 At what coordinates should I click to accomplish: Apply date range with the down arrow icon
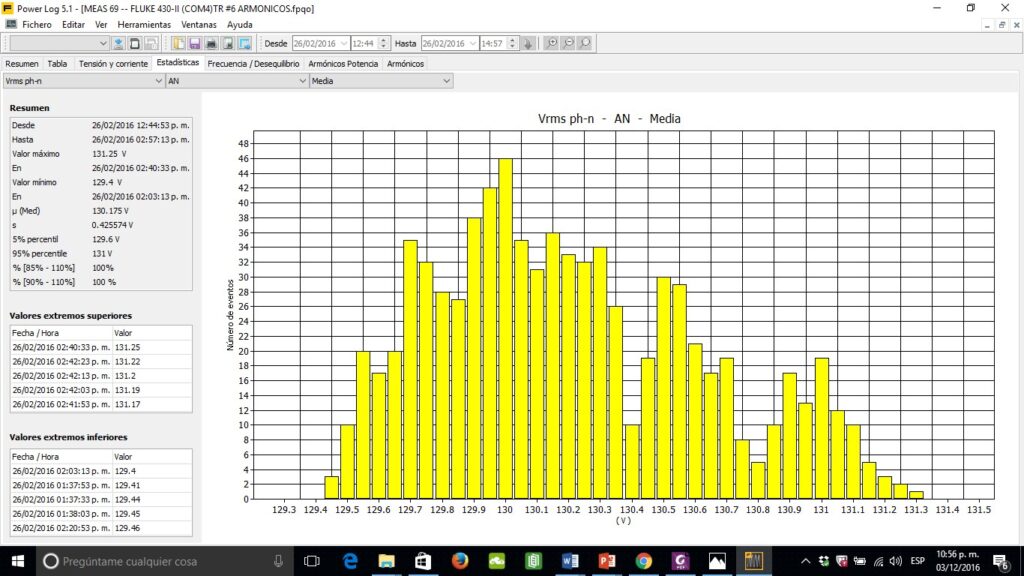(x=528, y=43)
